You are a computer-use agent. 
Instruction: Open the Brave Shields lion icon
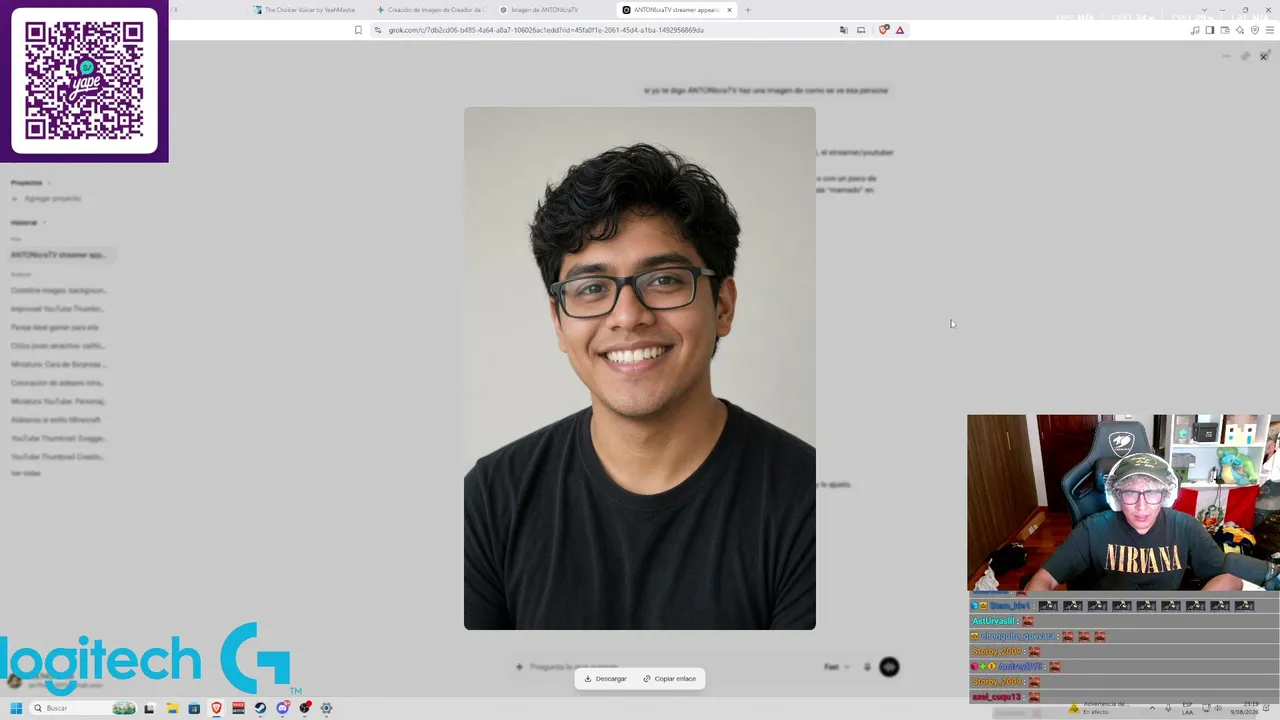883,30
